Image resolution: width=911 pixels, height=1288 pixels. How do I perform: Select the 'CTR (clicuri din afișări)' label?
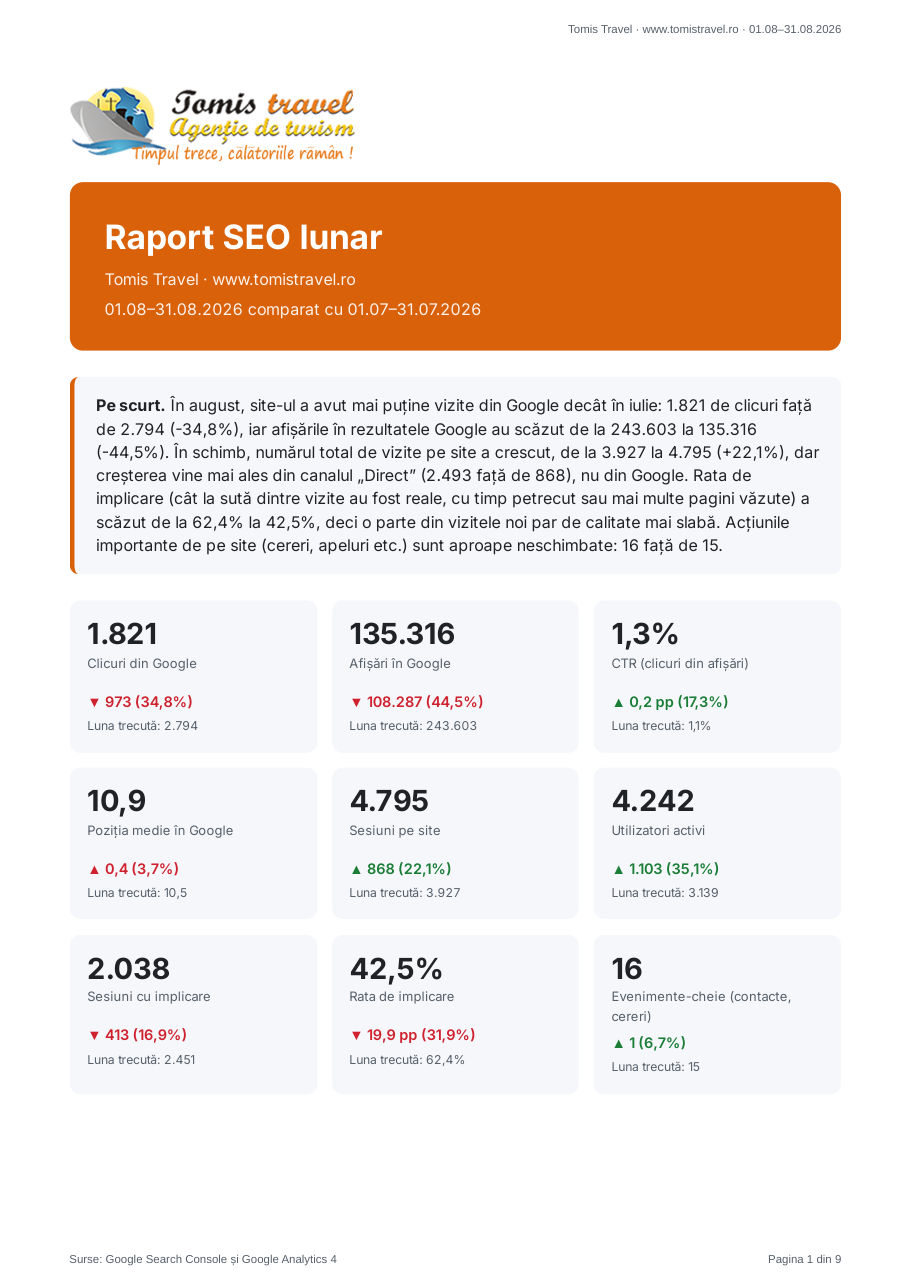pyautogui.click(x=680, y=663)
